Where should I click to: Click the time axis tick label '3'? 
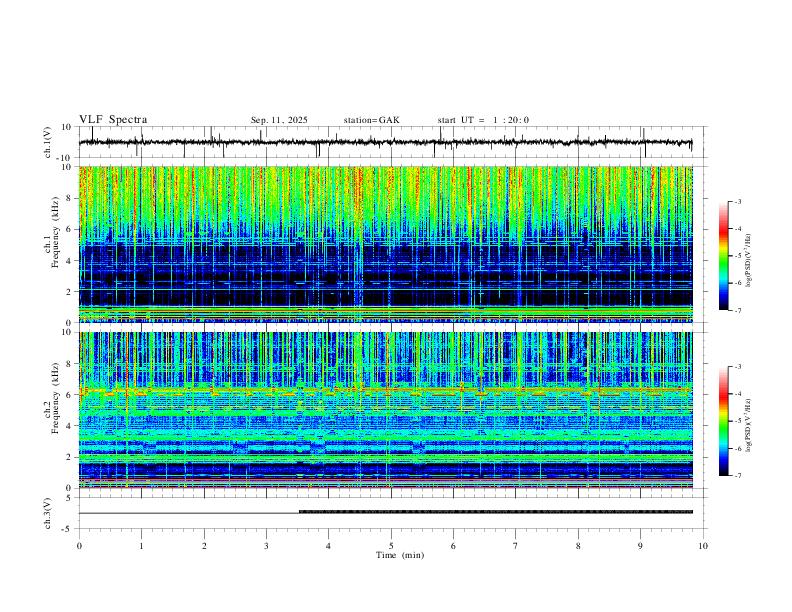266,546
